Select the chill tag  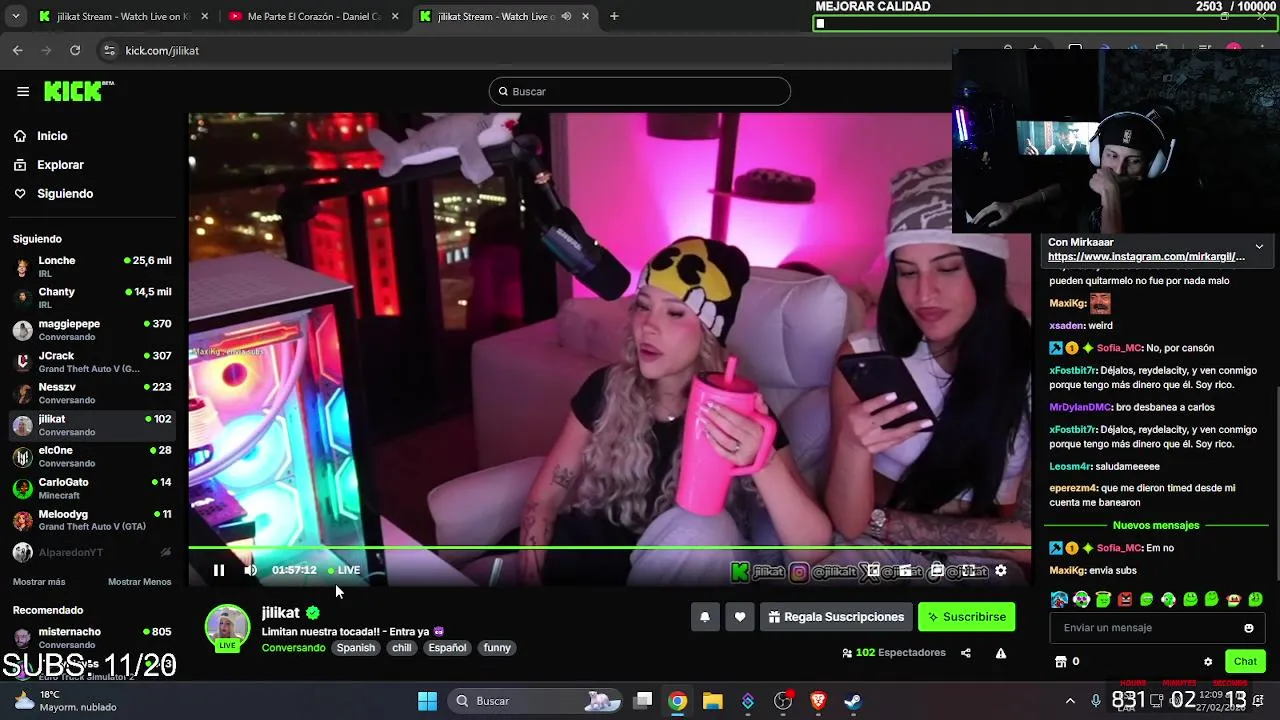402,648
